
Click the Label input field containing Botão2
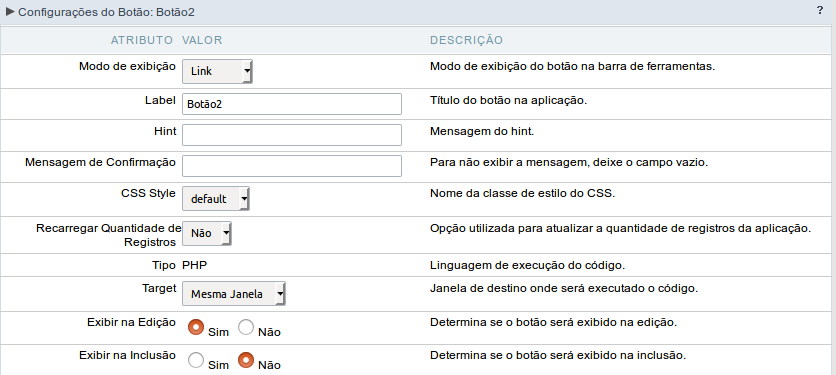pos(292,104)
